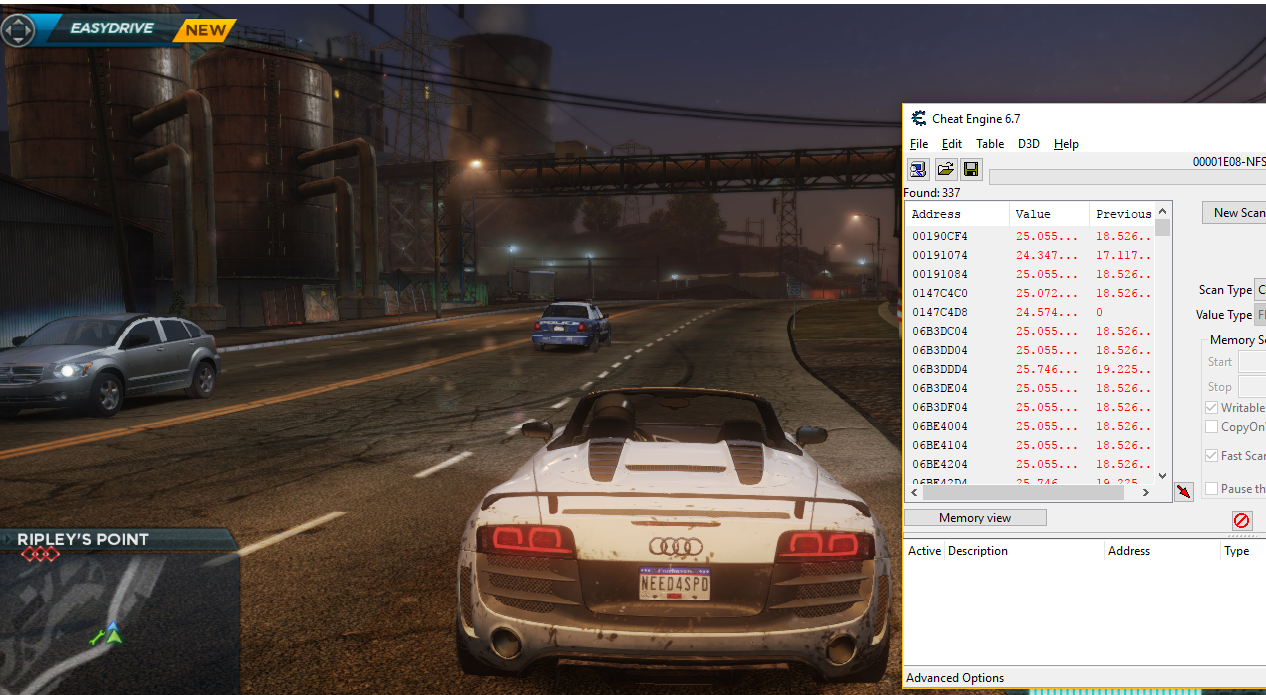Image resolution: width=1266 pixels, height=695 pixels.
Task: Select the address 06BE4204 row
Action: coord(1030,464)
